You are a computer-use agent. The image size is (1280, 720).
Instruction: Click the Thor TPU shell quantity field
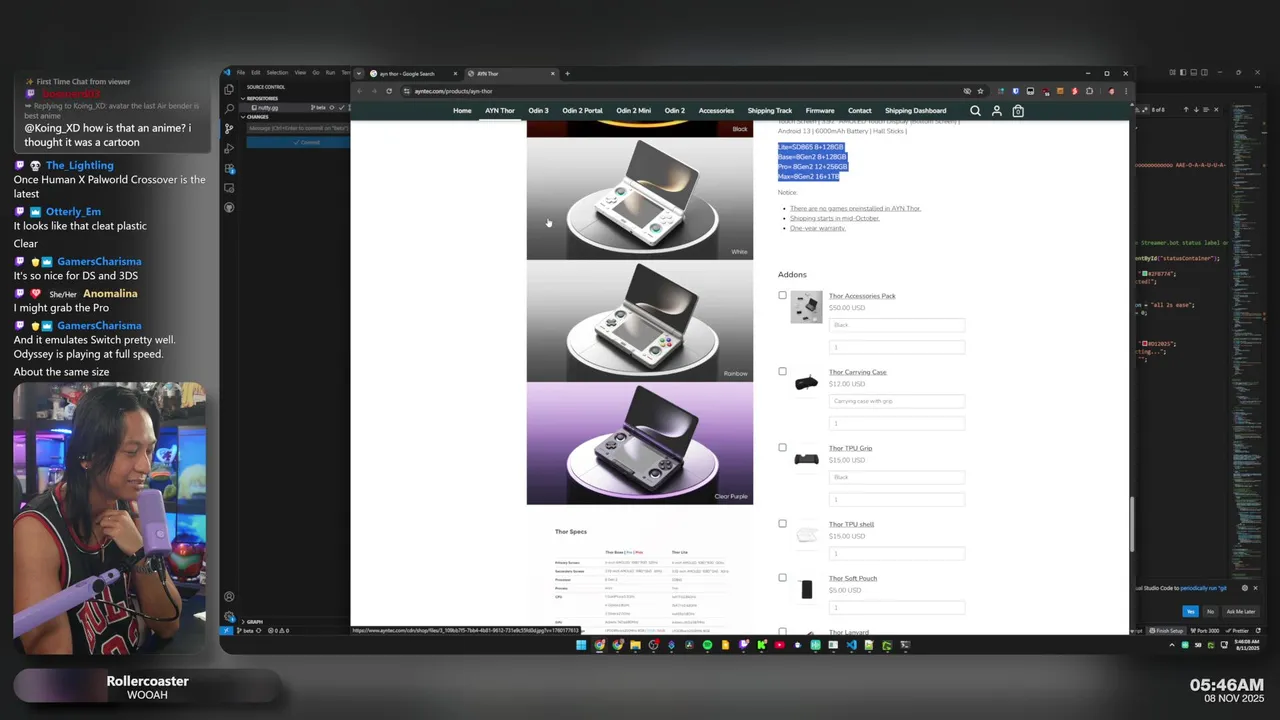point(897,553)
